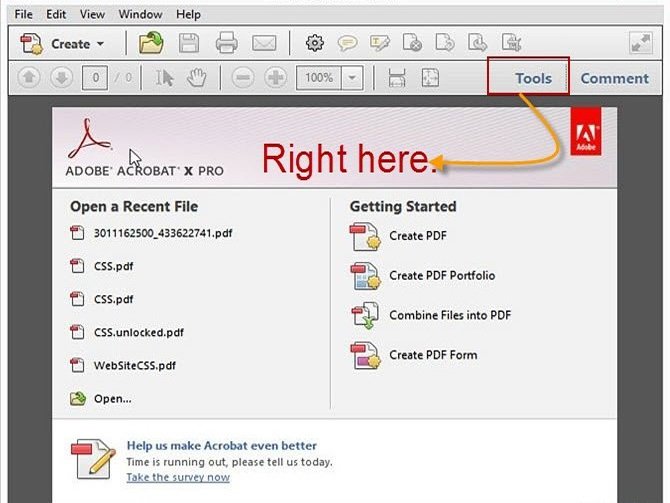Click the Create PDF Portfolio icon
The width and height of the screenshot is (670, 503).
[x=365, y=276]
